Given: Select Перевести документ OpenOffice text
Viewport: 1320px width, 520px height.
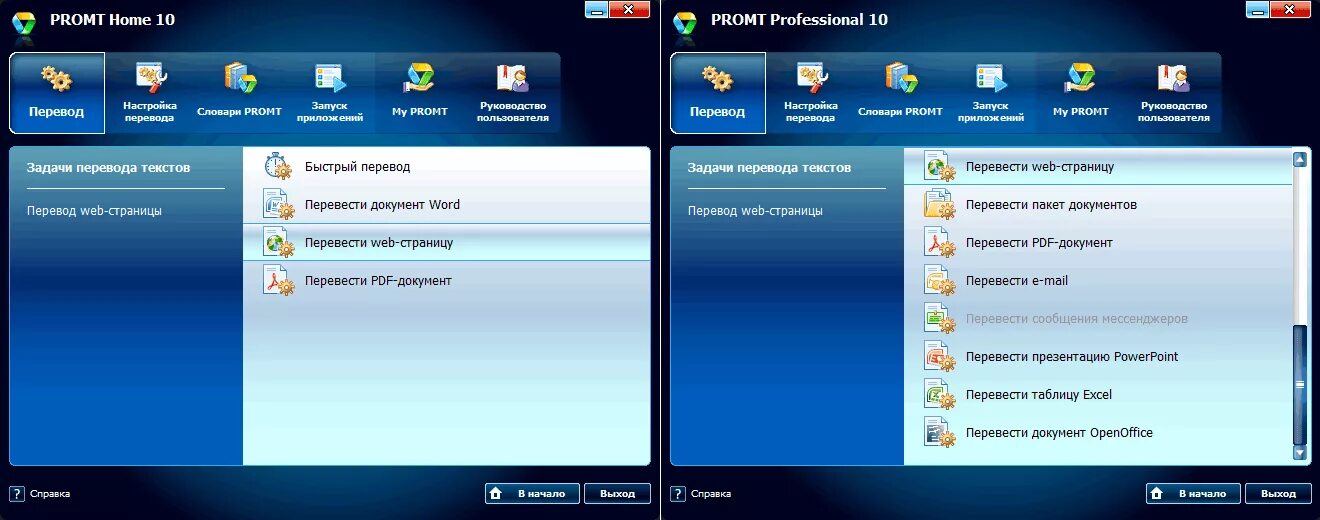Looking at the screenshot, I should coord(1059,433).
